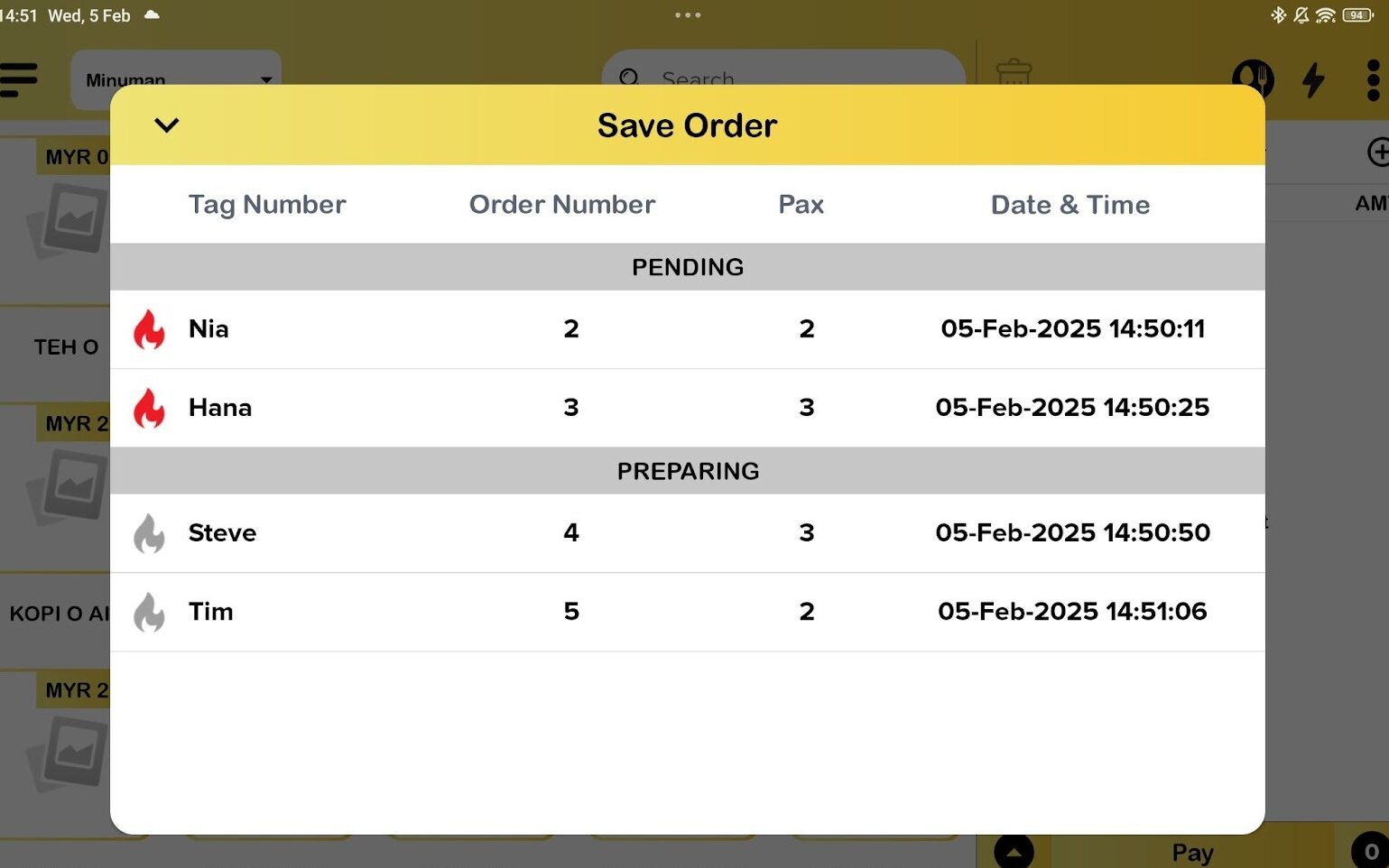Expand the arrow up button near Pay
This screenshot has width=1389, height=868.
tap(1014, 852)
